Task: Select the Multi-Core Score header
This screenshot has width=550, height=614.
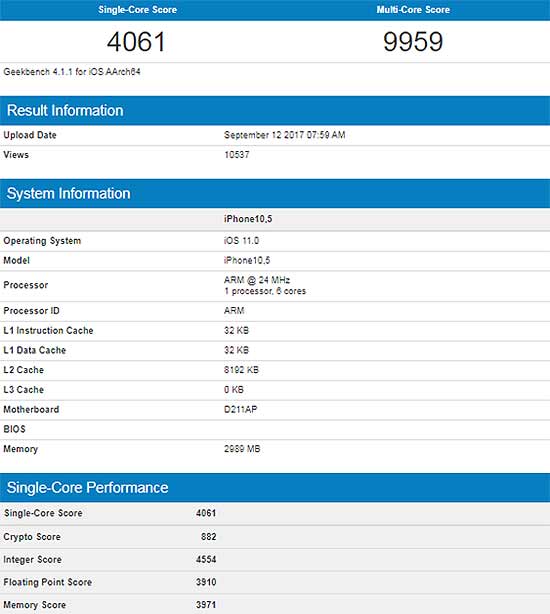Action: pos(413,9)
